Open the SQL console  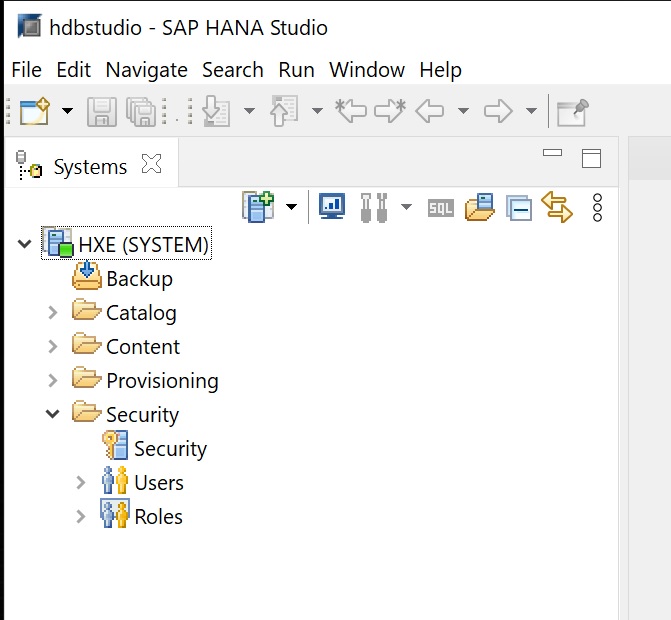(x=440, y=208)
